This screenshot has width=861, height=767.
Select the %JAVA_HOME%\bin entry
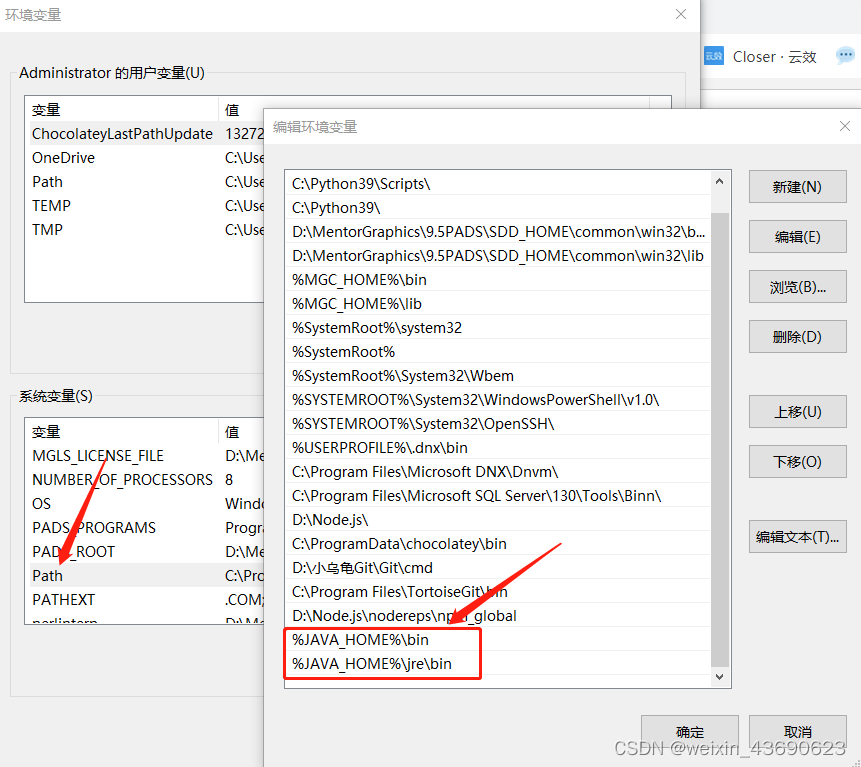(x=498, y=640)
